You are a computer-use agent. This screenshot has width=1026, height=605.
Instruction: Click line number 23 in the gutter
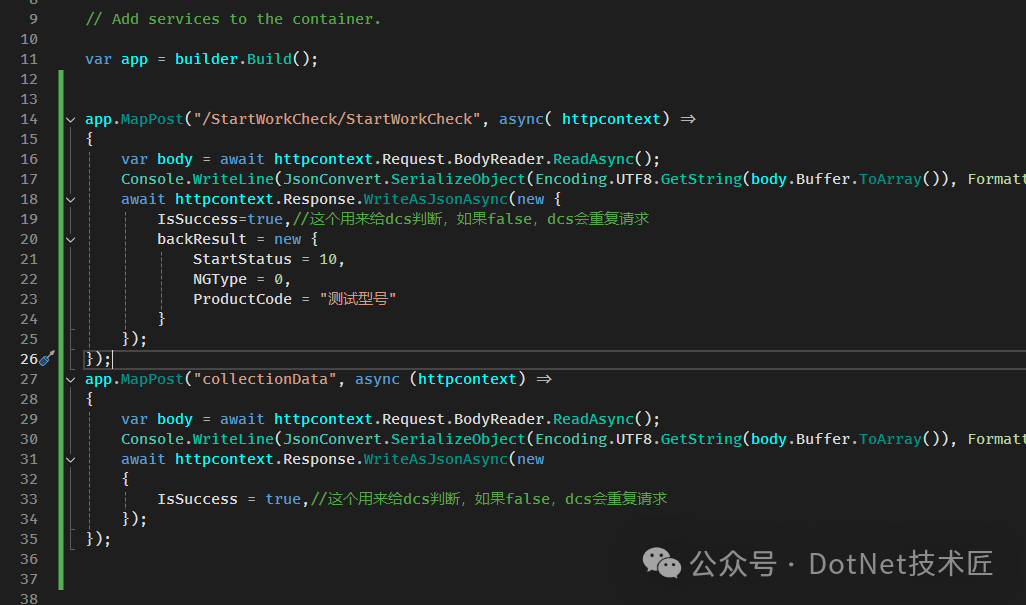(x=28, y=299)
